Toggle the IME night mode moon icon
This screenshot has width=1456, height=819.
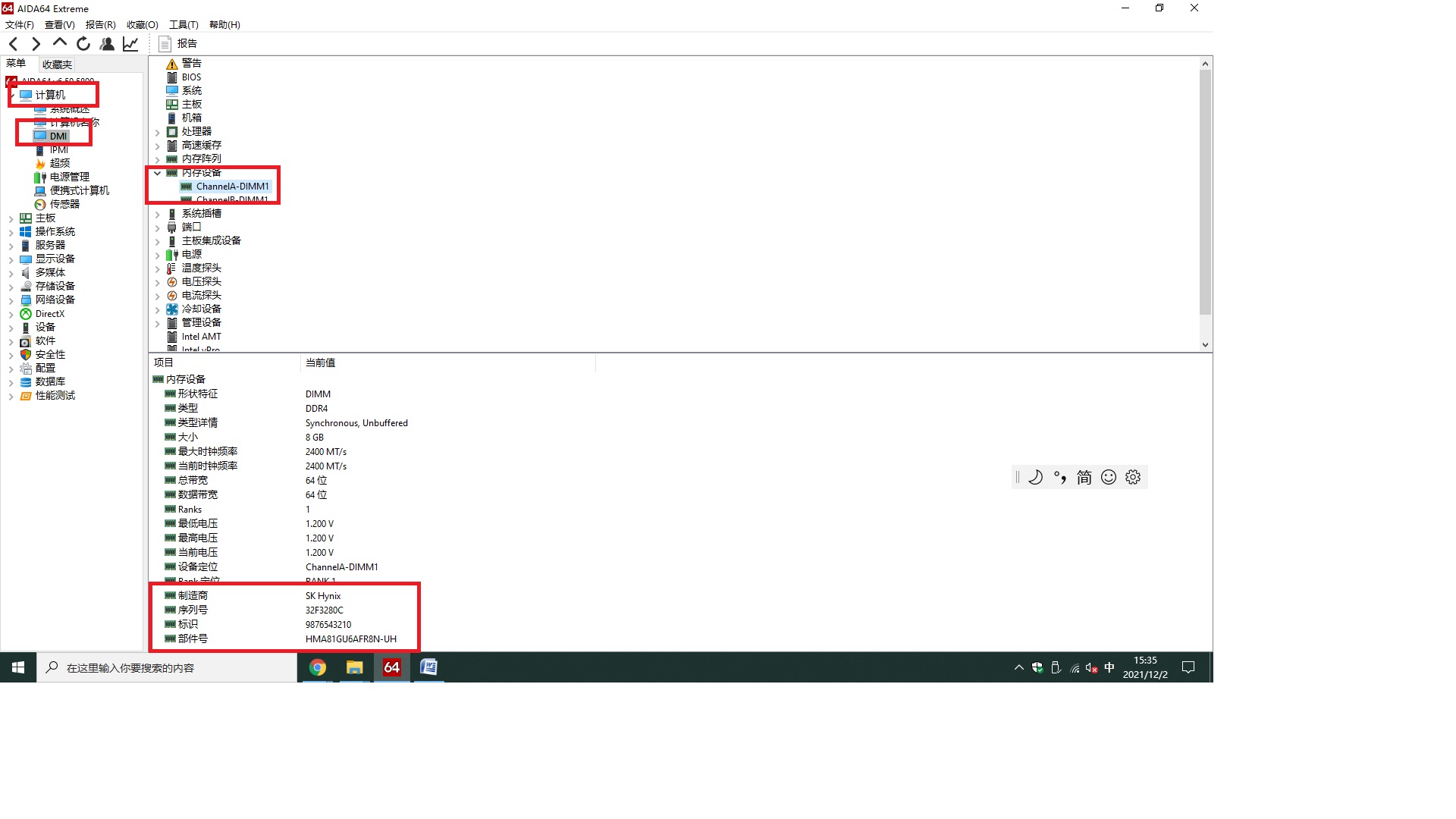click(1035, 477)
